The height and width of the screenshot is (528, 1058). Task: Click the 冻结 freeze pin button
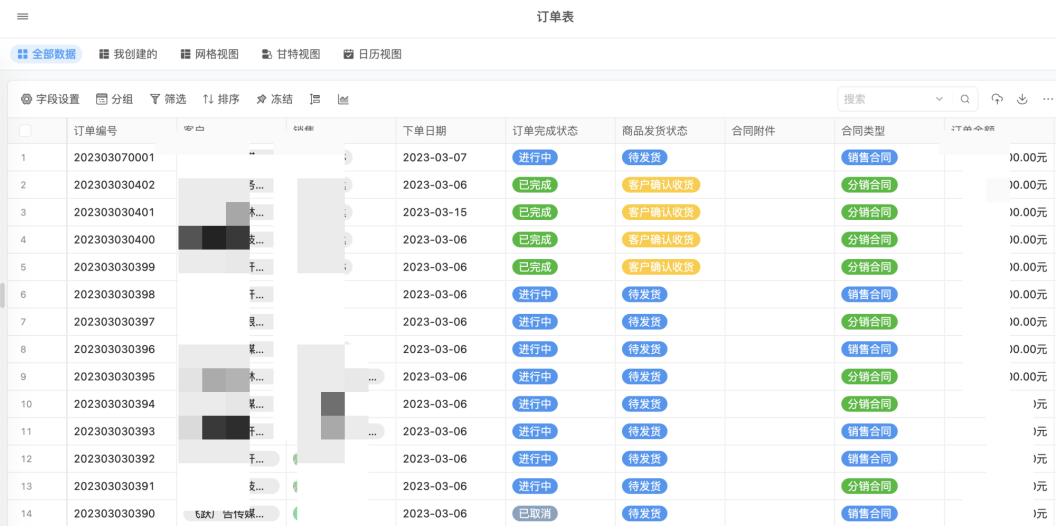pos(275,99)
